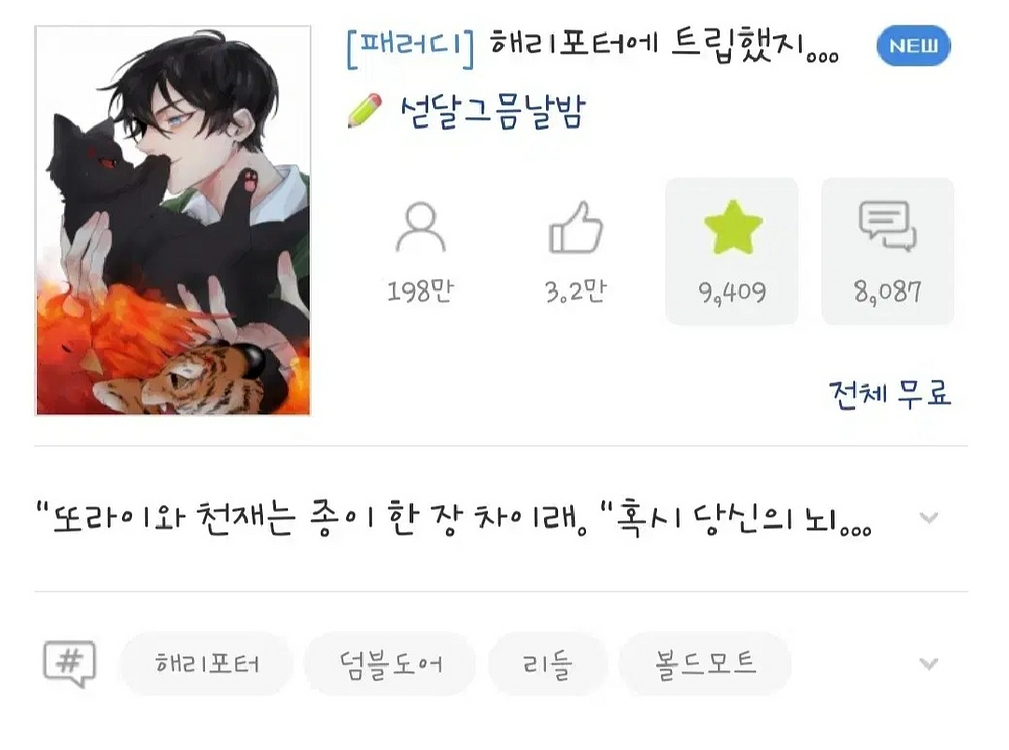The width and height of the screenshot is (1009, 750).
Task: Open the novel cover thumbnail
Action: (172, 221)
